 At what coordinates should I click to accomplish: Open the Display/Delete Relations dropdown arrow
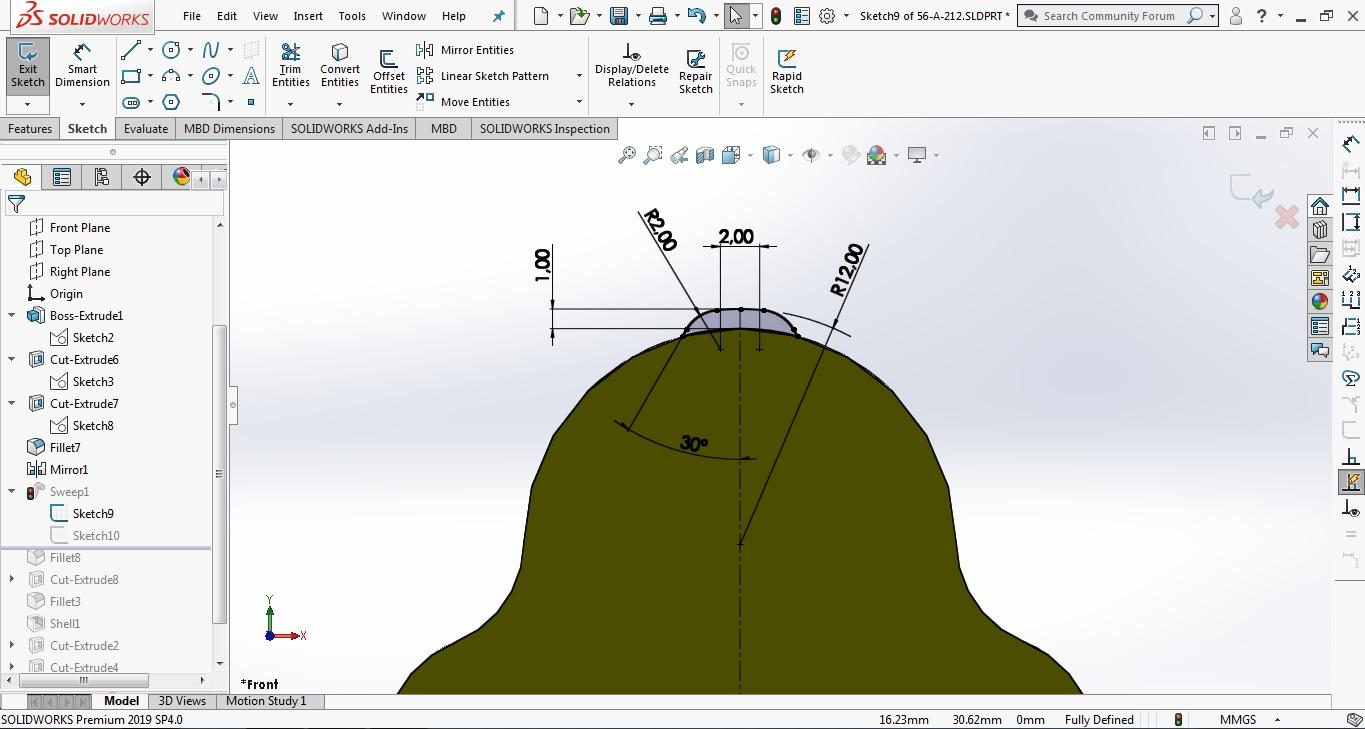tap(632, 103)
